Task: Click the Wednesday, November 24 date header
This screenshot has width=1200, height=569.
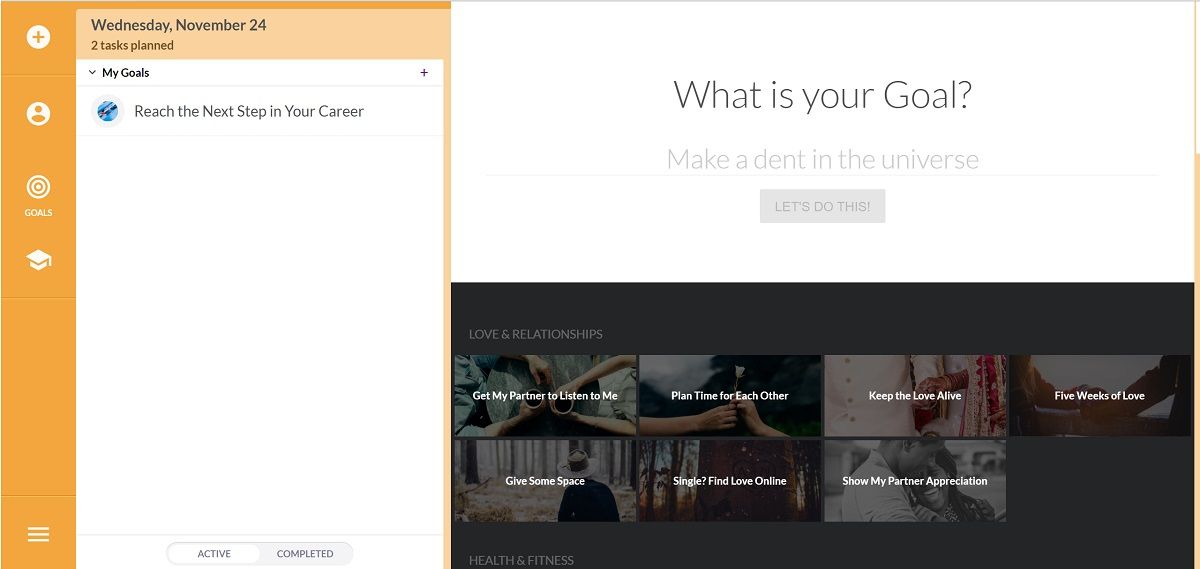Action: tap(179, 25)
